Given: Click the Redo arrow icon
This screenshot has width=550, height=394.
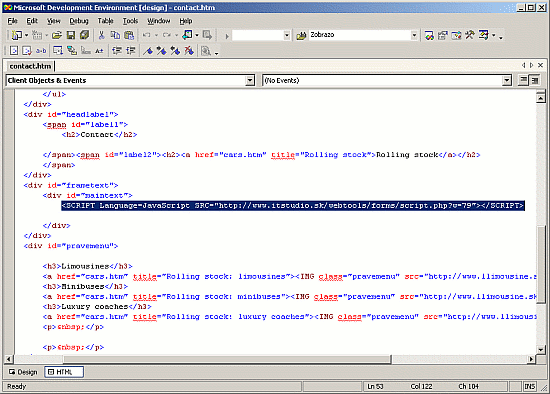Looking at the screenshot, I should coord(167,35).
